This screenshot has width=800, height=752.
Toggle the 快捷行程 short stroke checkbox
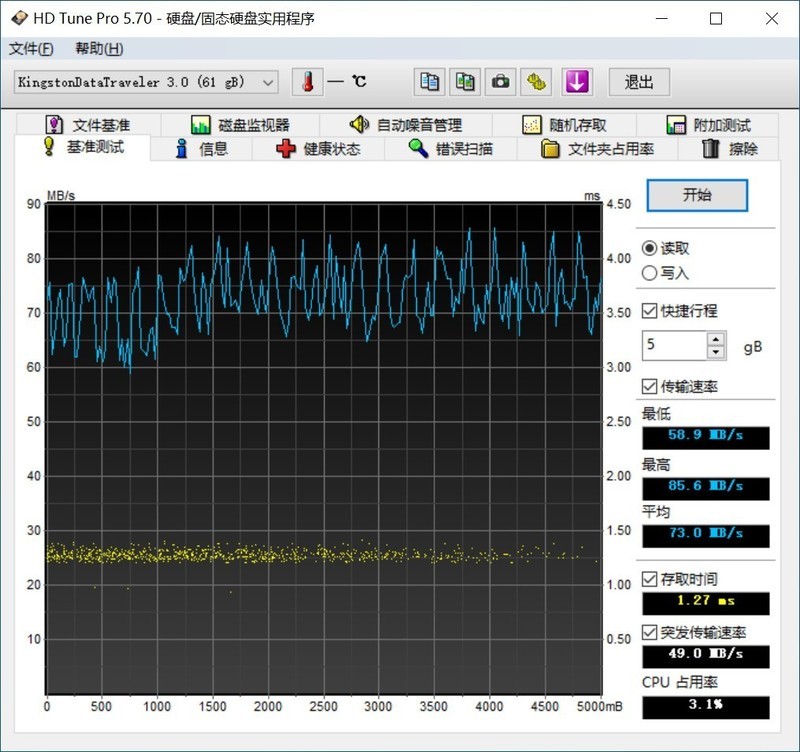(650, 311)
